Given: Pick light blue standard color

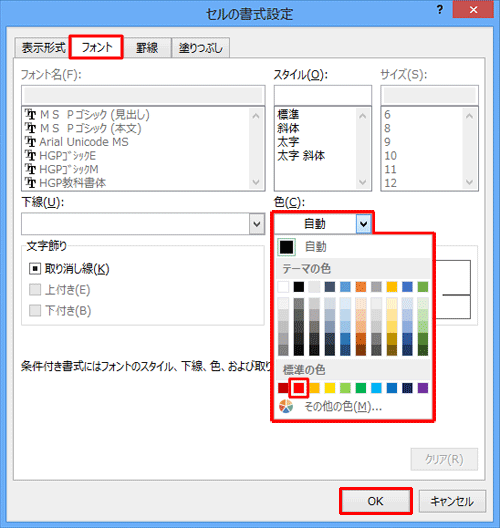Looking at the screenshot, I should 376,388.
